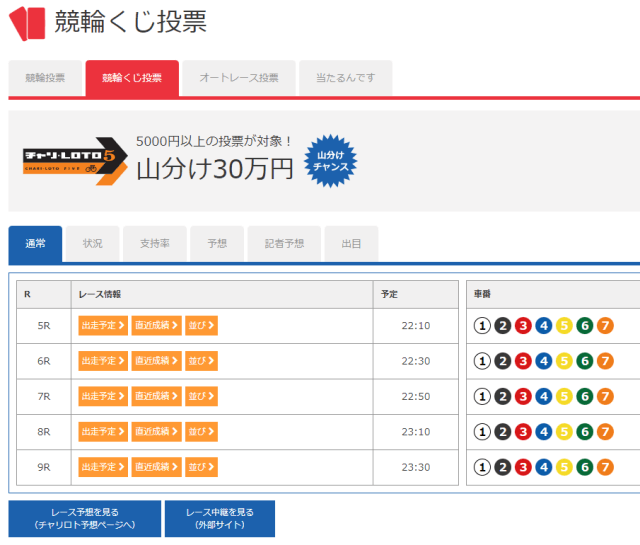Pick car number 5 in race 6R

(564, 361)
